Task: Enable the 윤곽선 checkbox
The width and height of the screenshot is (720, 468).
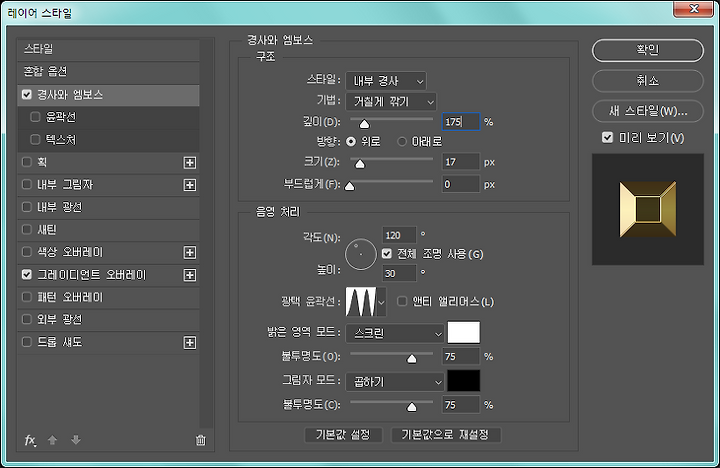Action: [x=35, y=117]
